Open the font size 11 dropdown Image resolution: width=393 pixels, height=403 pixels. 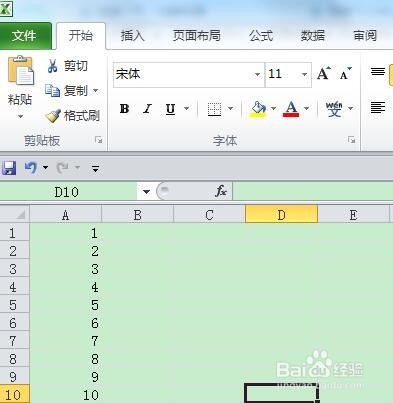click(x=304, y=74)
